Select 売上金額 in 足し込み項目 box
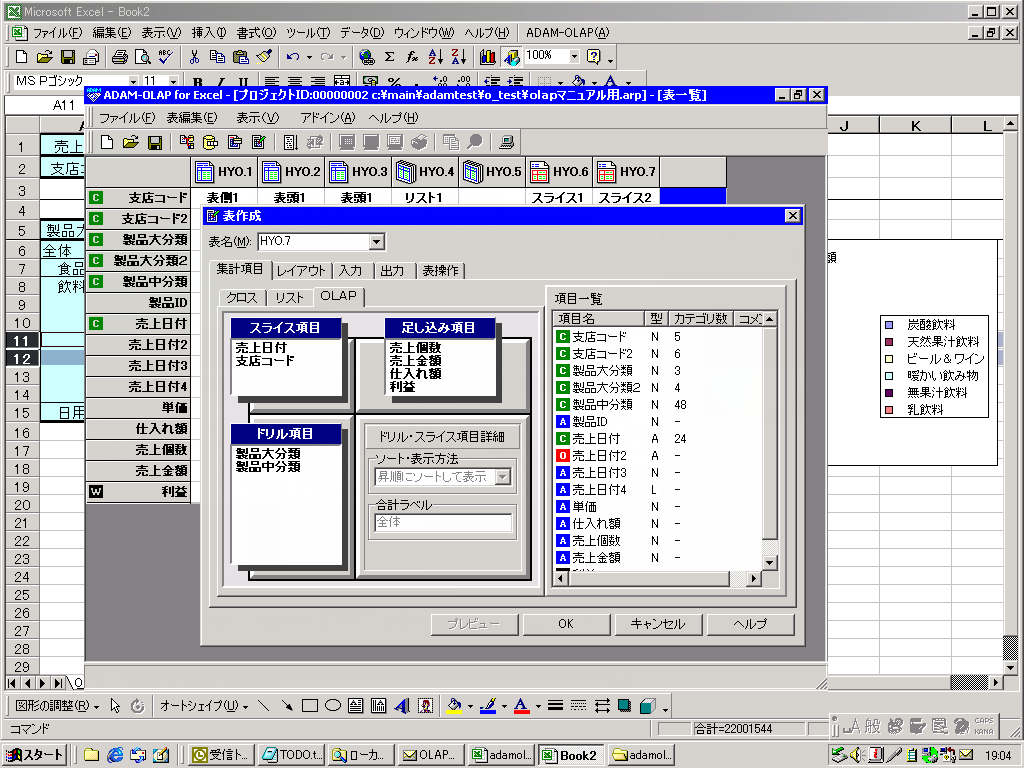Image resolution: width=1024 pixels, height=768 pixels. coord(415,360)
